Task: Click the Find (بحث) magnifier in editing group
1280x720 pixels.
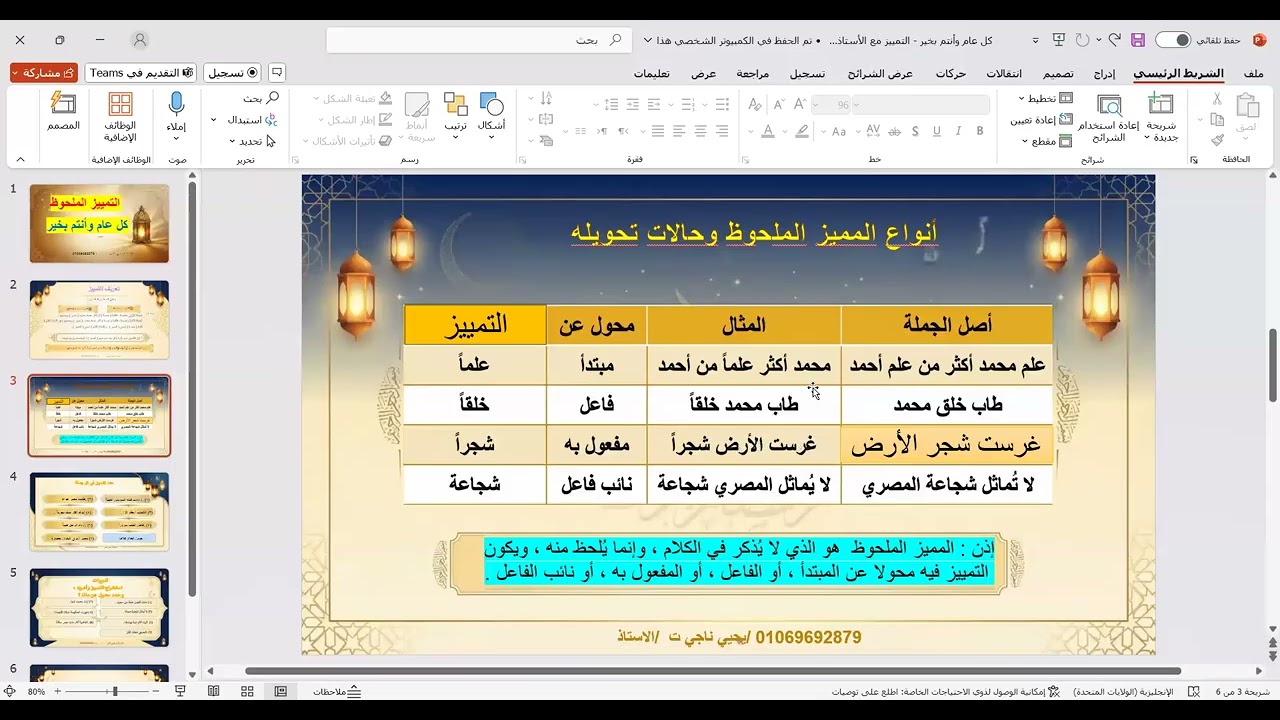Action: coord(272,98)
